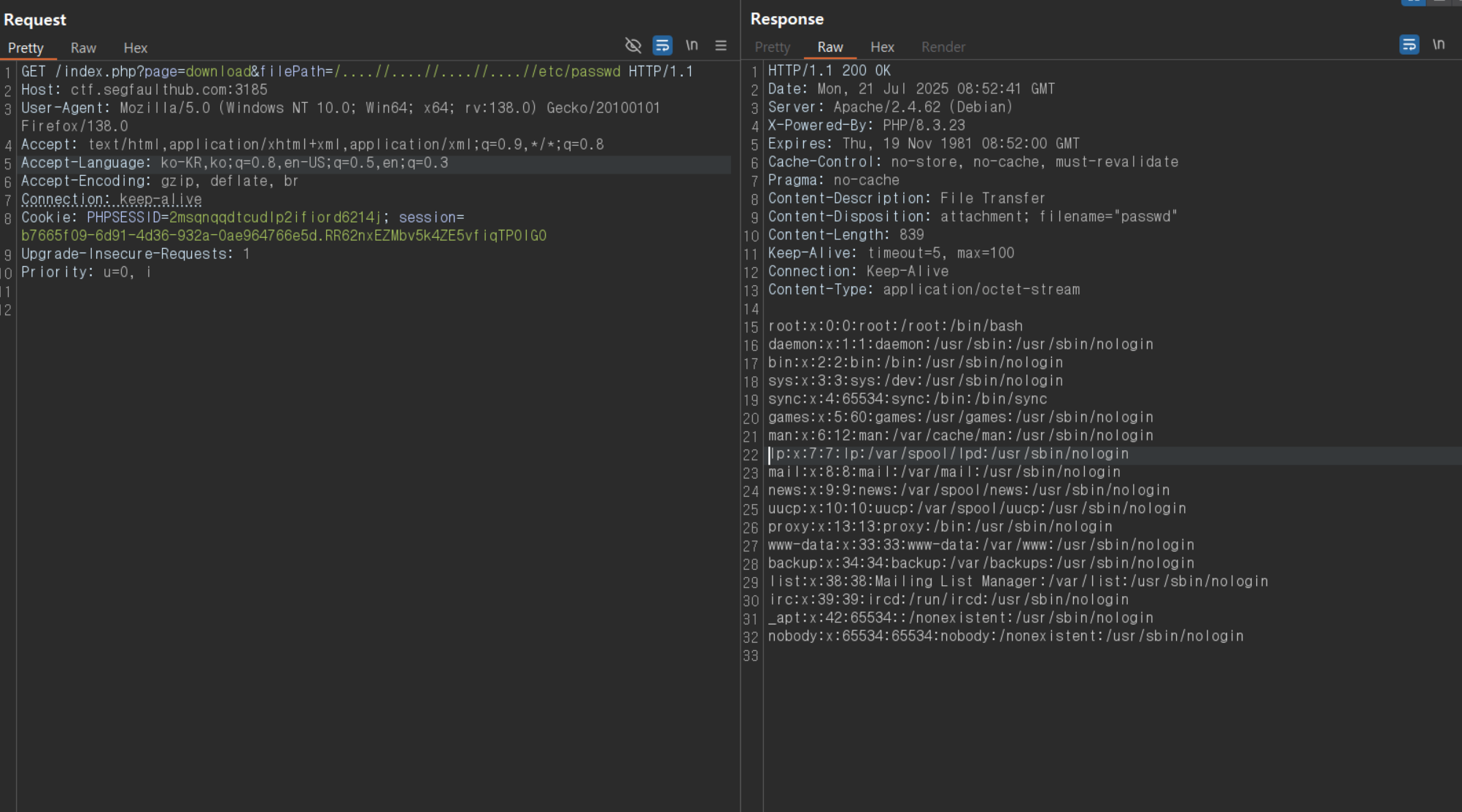Toggle the \n show-newlines icon in Response panel
1462x812 pixels.
[x=1439, y=45]
